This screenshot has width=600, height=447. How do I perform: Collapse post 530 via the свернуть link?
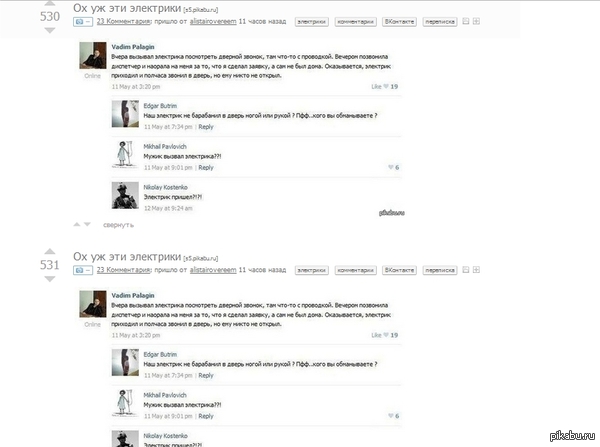(x=118, y=225)
